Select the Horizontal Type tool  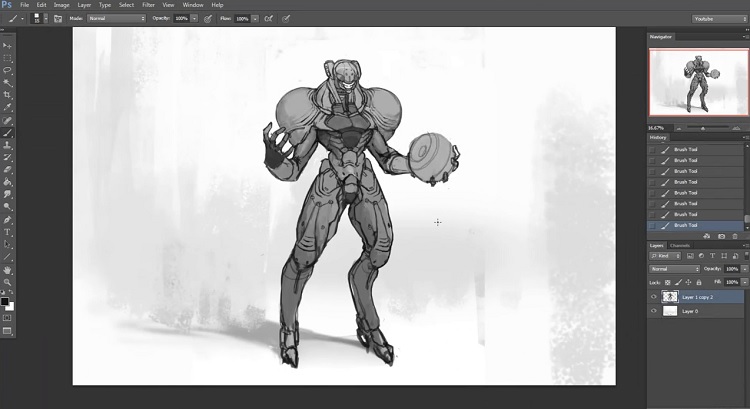point(8,231)
